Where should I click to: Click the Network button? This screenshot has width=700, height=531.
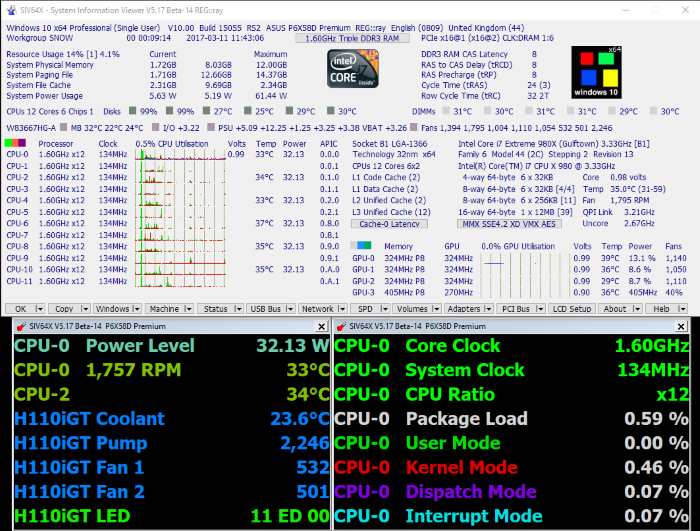pyautogui.click(x=317, y=309)
